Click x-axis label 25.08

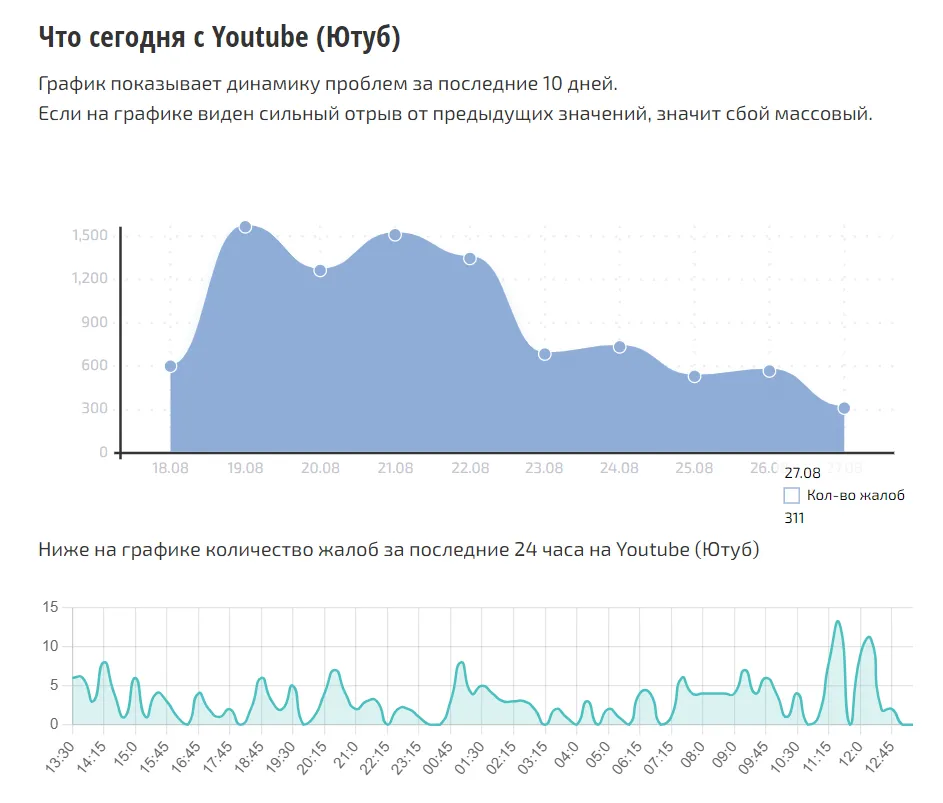694,468
